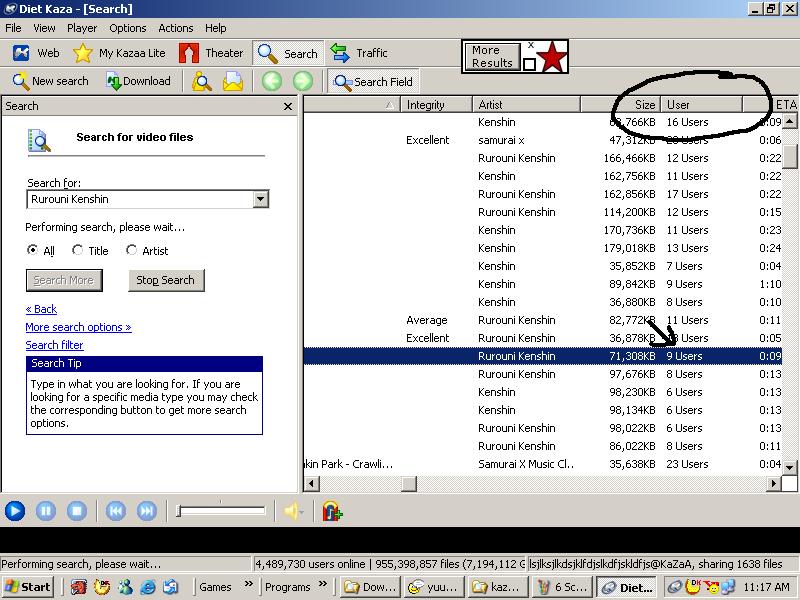This screenshot has height=600, width=800.
Task: Open the Web toolbar button
Action: click(x=37, y=53)
